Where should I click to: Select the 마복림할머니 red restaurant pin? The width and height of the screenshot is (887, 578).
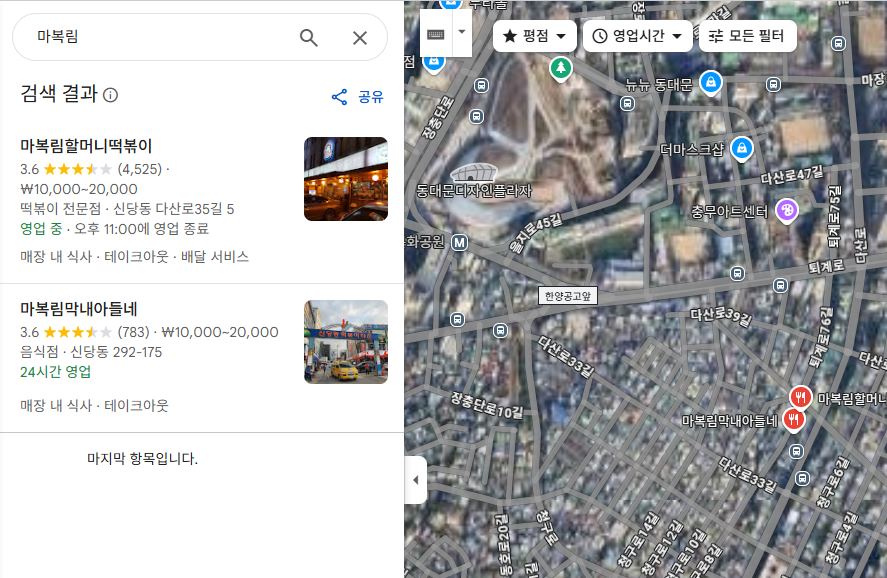tap(800, 398)
